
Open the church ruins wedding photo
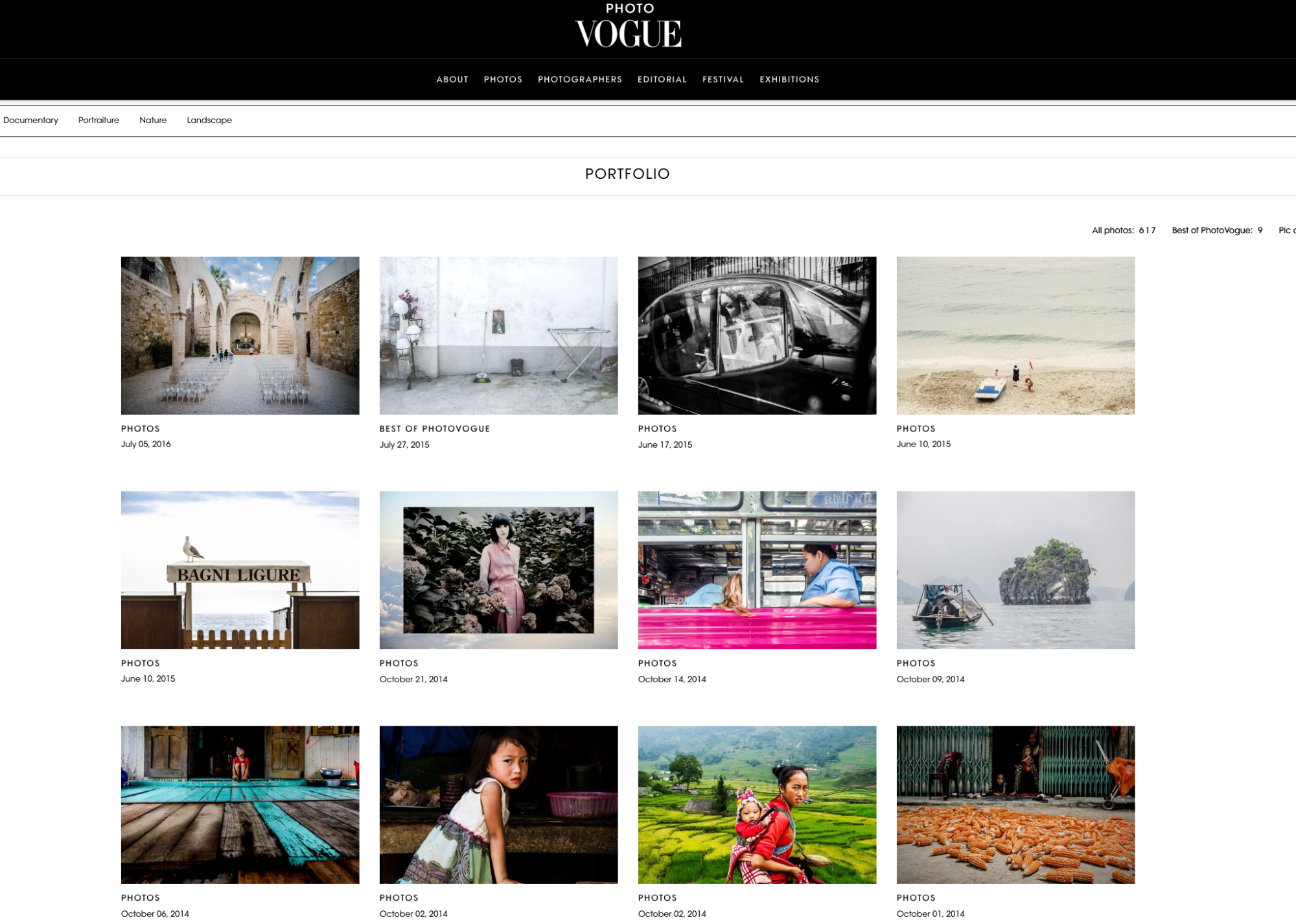point(240,336)
